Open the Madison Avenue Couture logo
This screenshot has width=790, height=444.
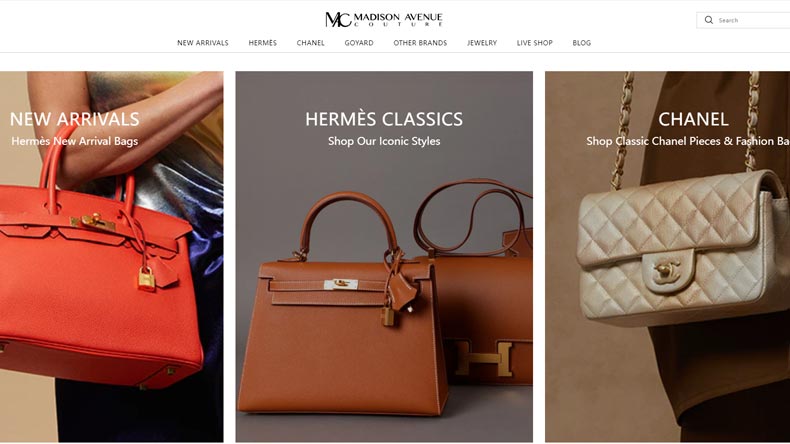[384, 19]
